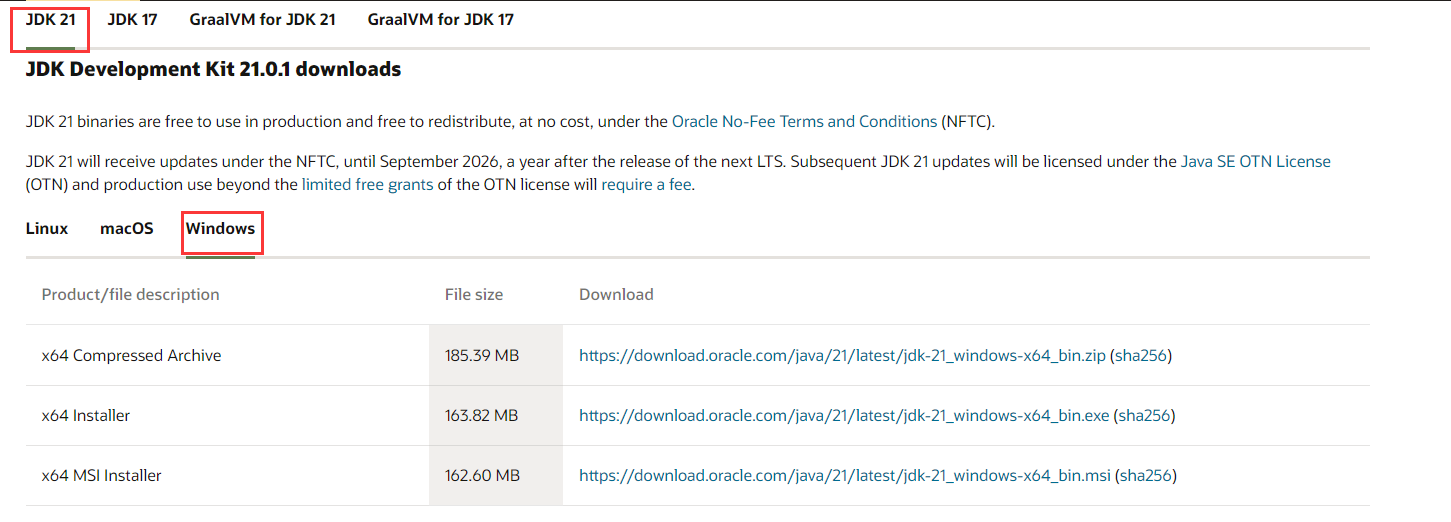Switch to the macOS downloads tab
Viewport: 1451px width, 522px height.
click(127, 228)
